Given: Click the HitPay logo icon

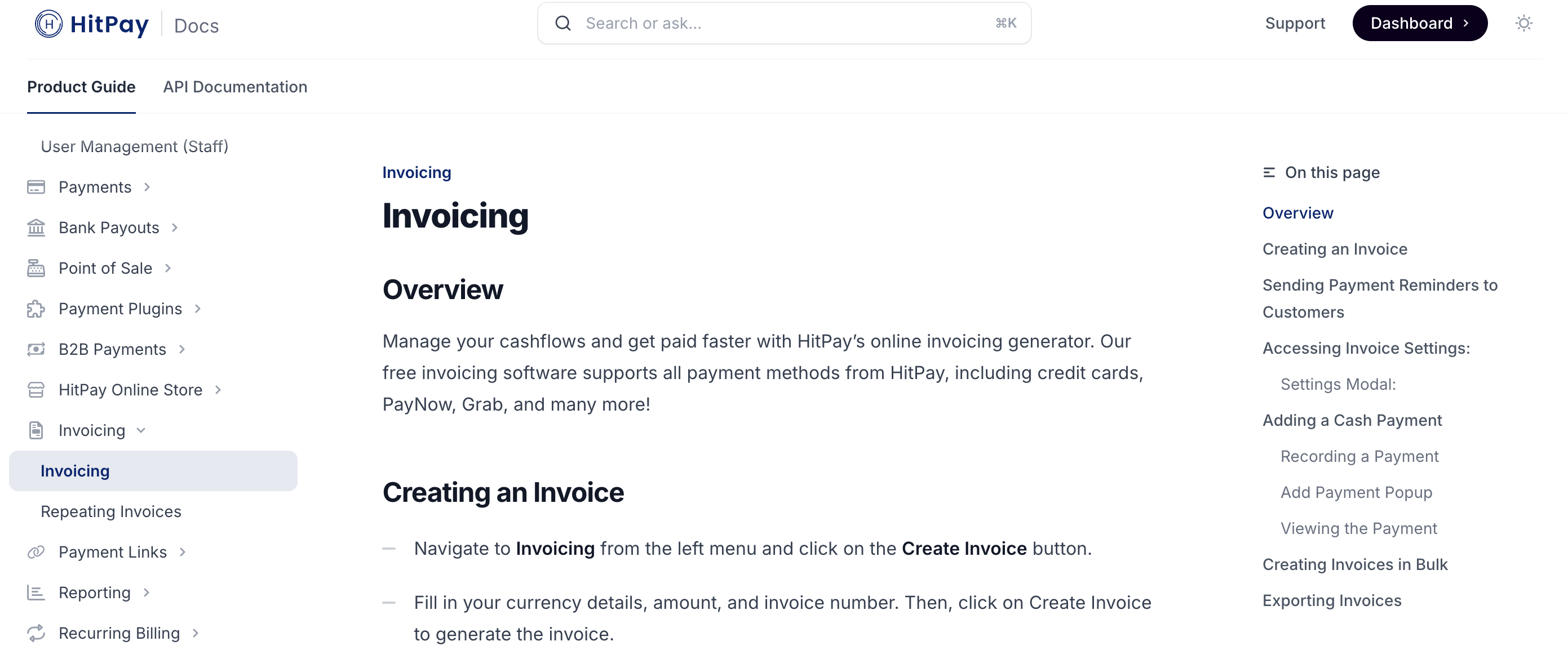Looking at the screenshot, I should click(48, 24).
